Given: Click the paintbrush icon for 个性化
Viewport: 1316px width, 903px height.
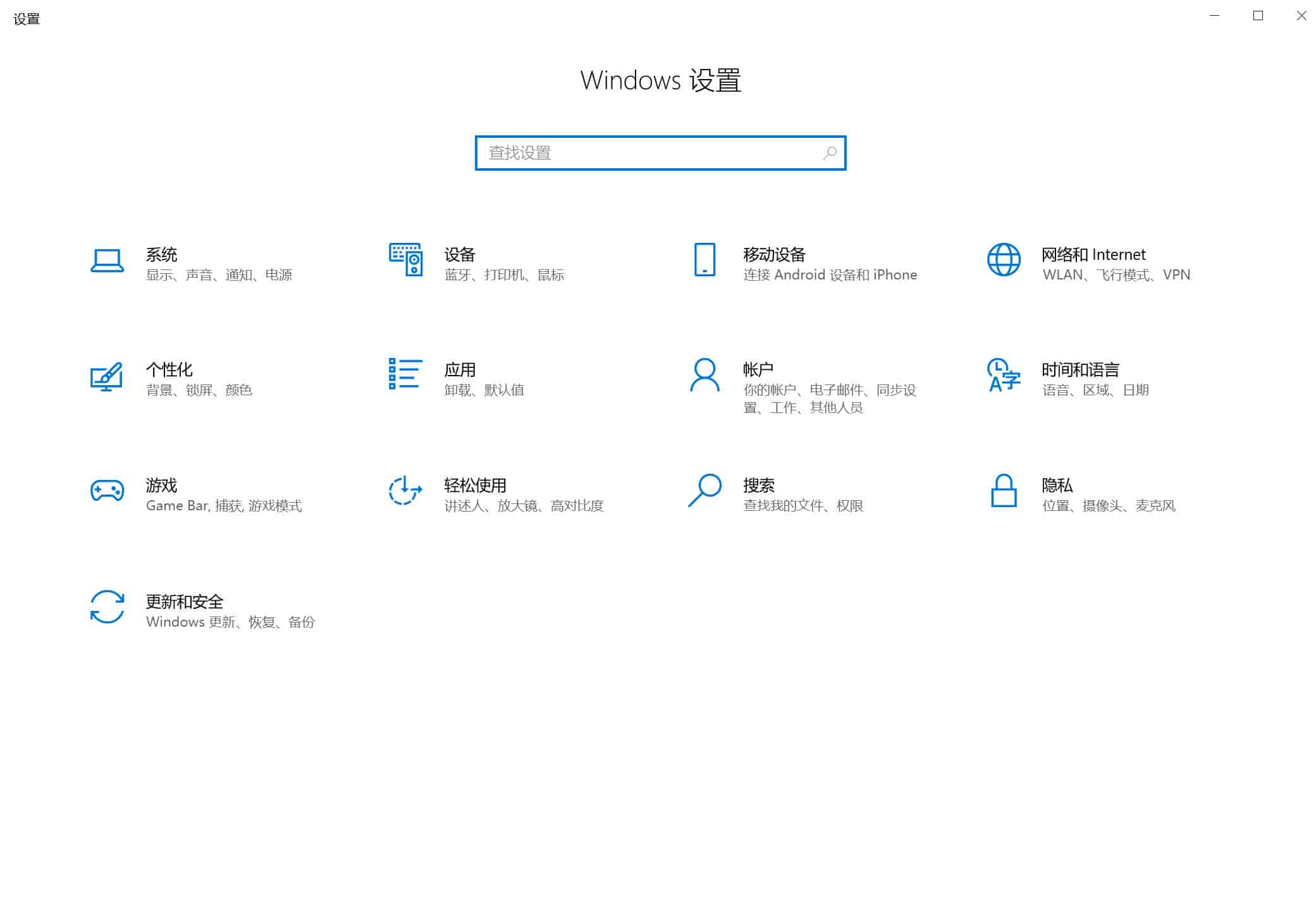Looking at the screenshot, I should coord(106,376).
